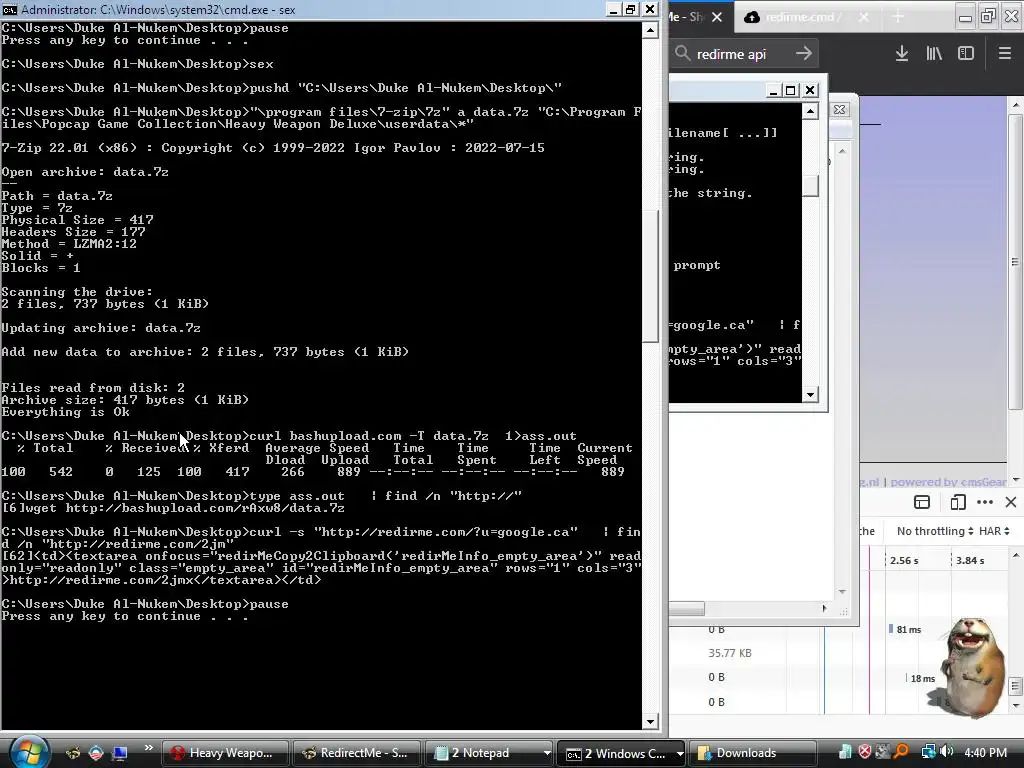Image resolution: width=1024 pixels, height=768 pixels.
Task: Click cmd window title bar icon
Action: pyautogui.click(x=9, y=9)
